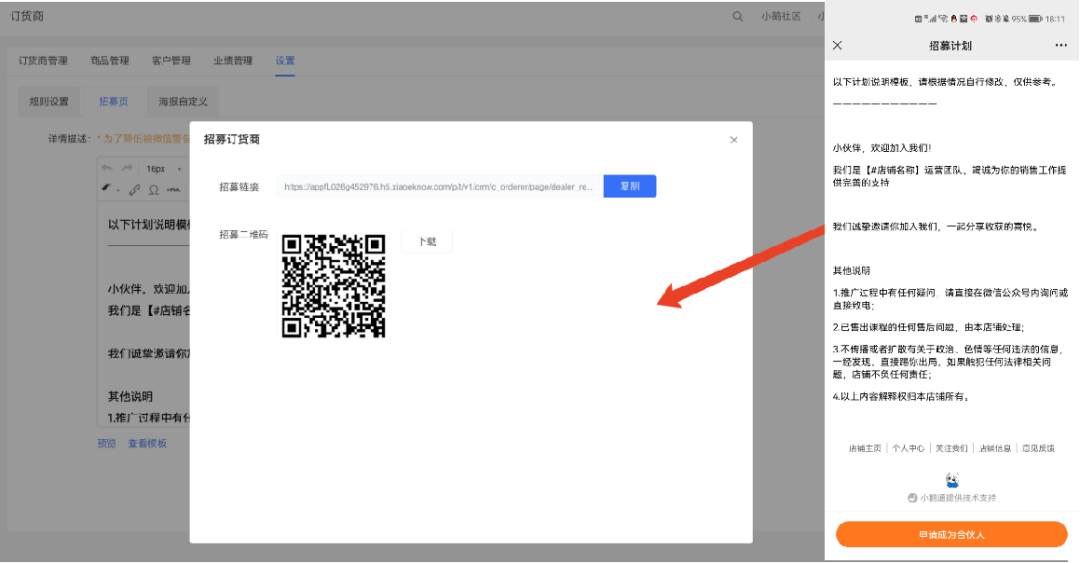Select the highlighter pen color tool
Viewport: 1080px width, 563px height.
tap(107, 188)
